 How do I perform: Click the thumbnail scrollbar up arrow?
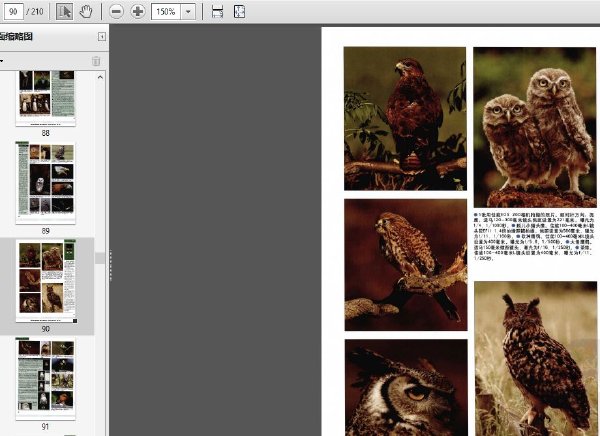point(100,77)
